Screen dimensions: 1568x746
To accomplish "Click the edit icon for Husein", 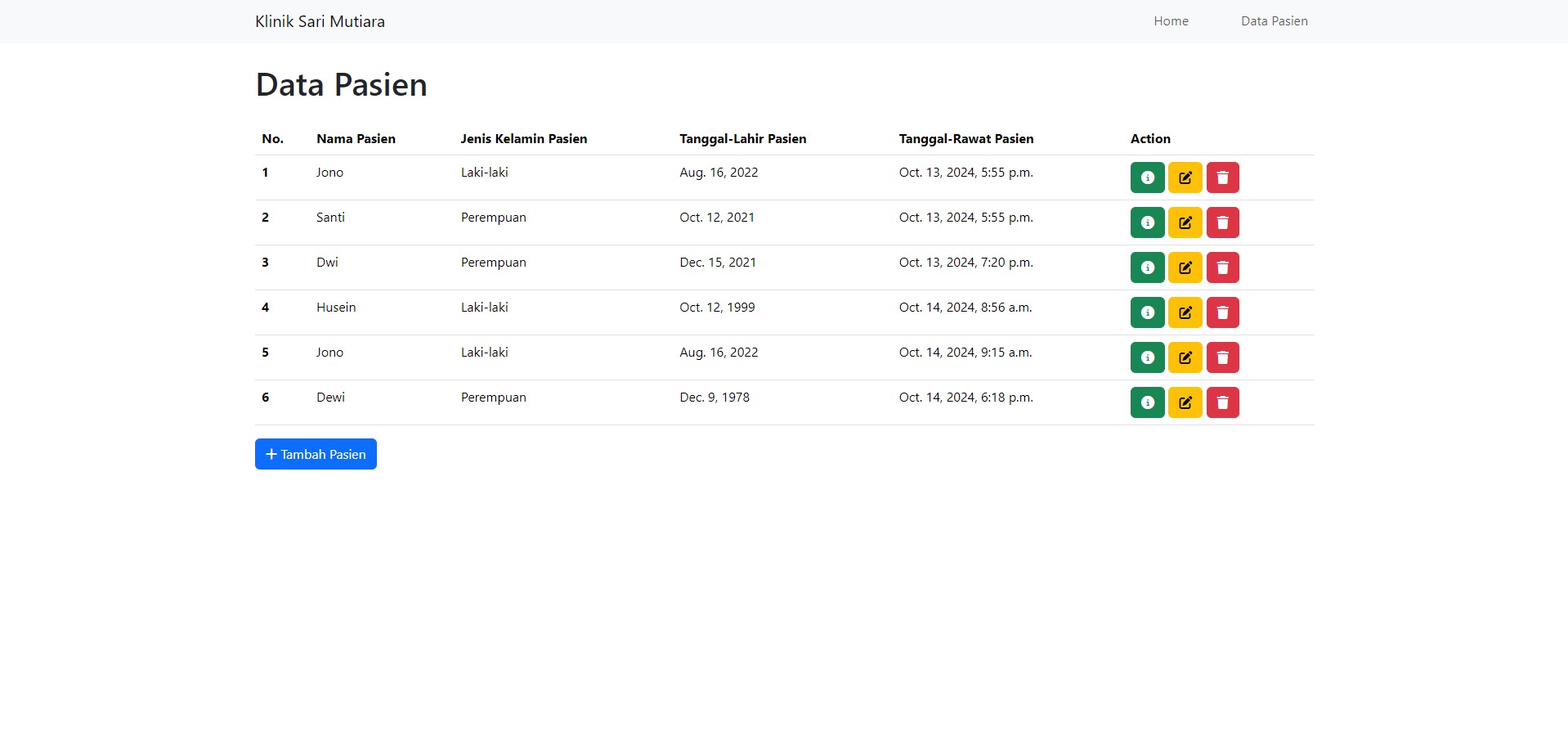I will (x=1185, y=312).
